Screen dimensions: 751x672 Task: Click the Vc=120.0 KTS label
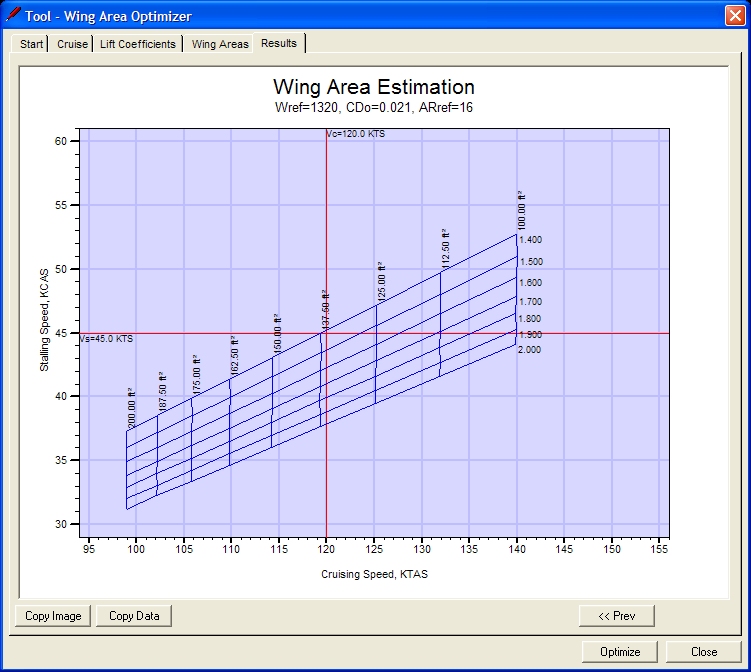click(x=356, y=134)
